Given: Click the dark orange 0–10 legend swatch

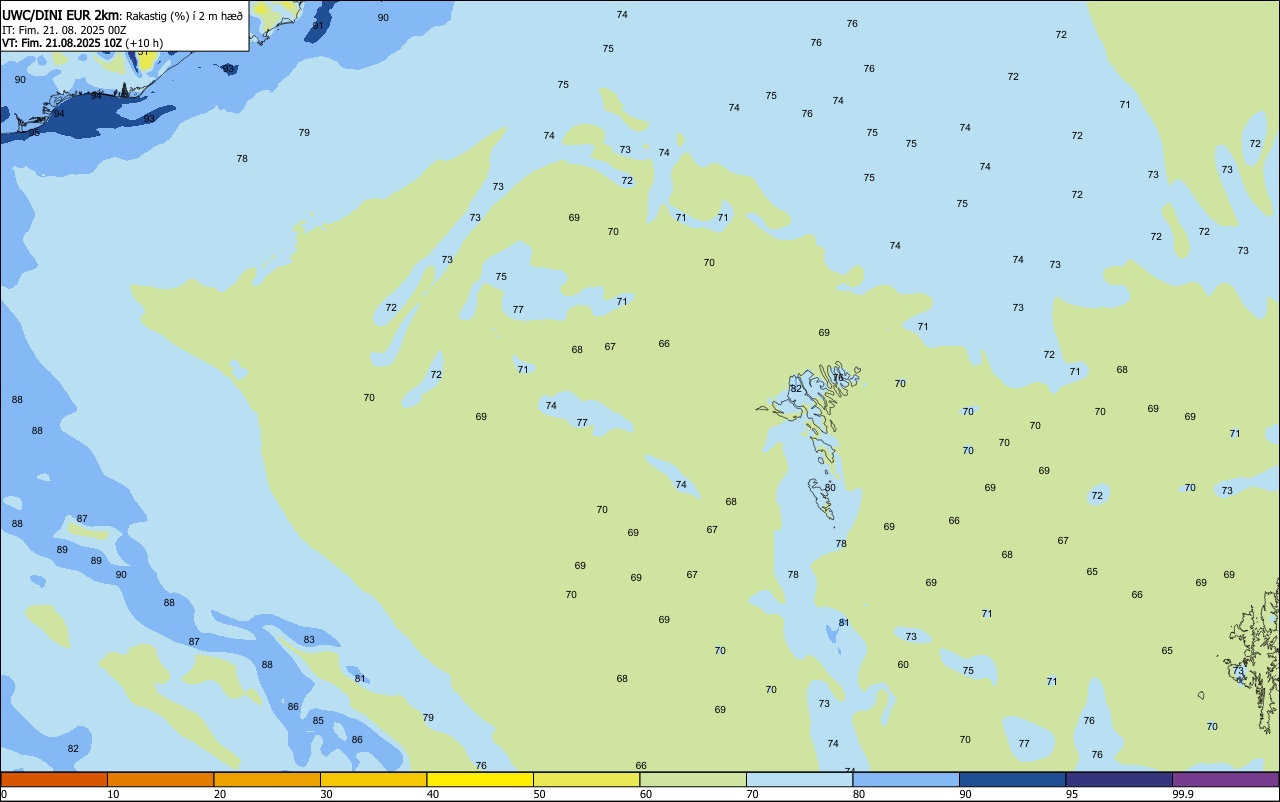Looking at the screenshot, I should pos(54,779).
